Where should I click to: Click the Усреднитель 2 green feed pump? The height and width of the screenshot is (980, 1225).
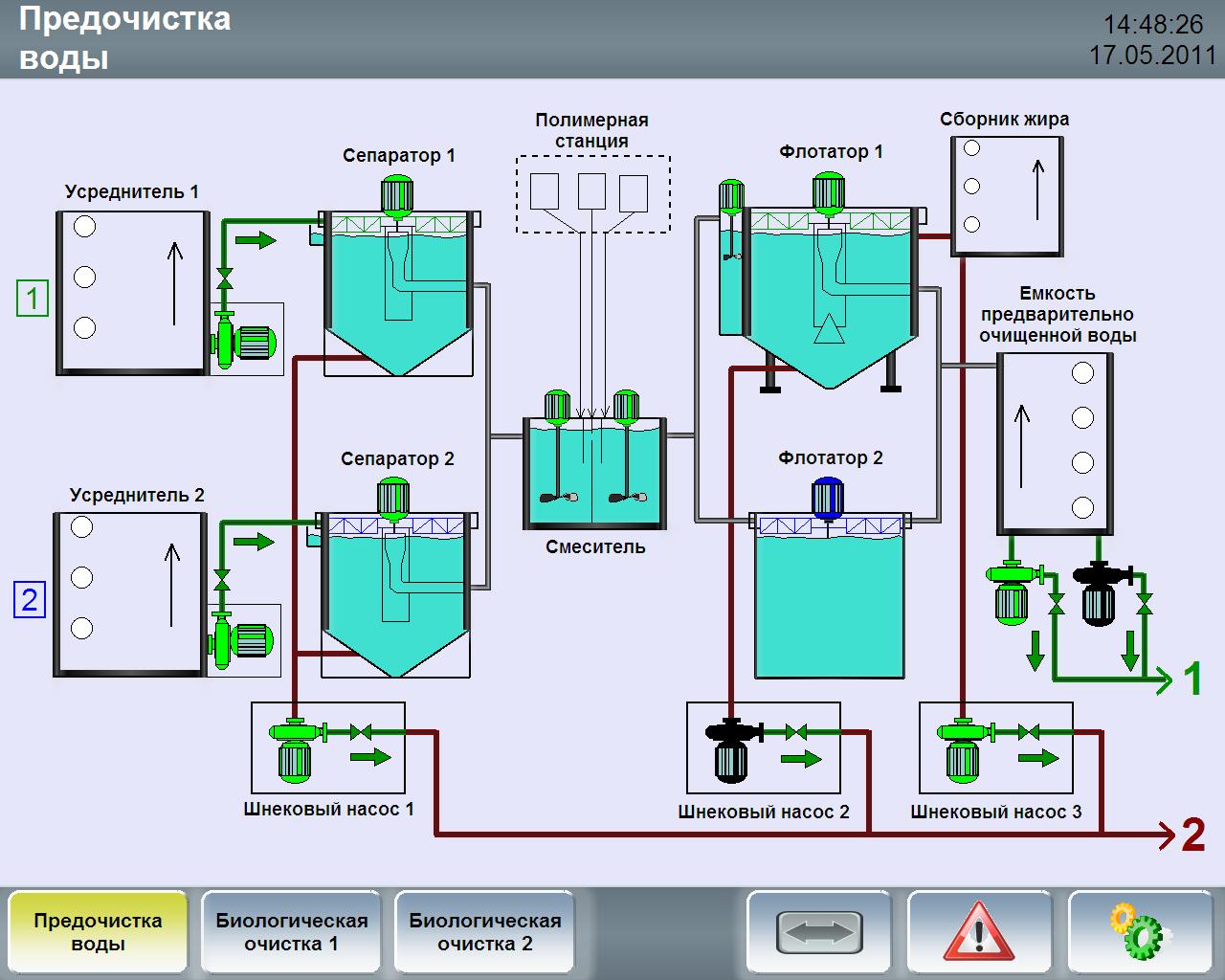242,641
